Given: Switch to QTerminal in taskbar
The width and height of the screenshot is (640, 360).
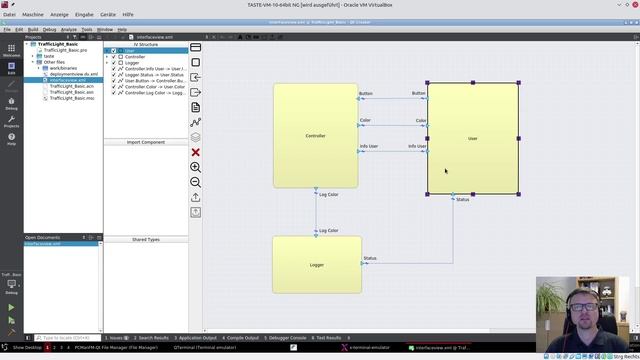Looking at the screenshot, I should [x=204, y=348].
